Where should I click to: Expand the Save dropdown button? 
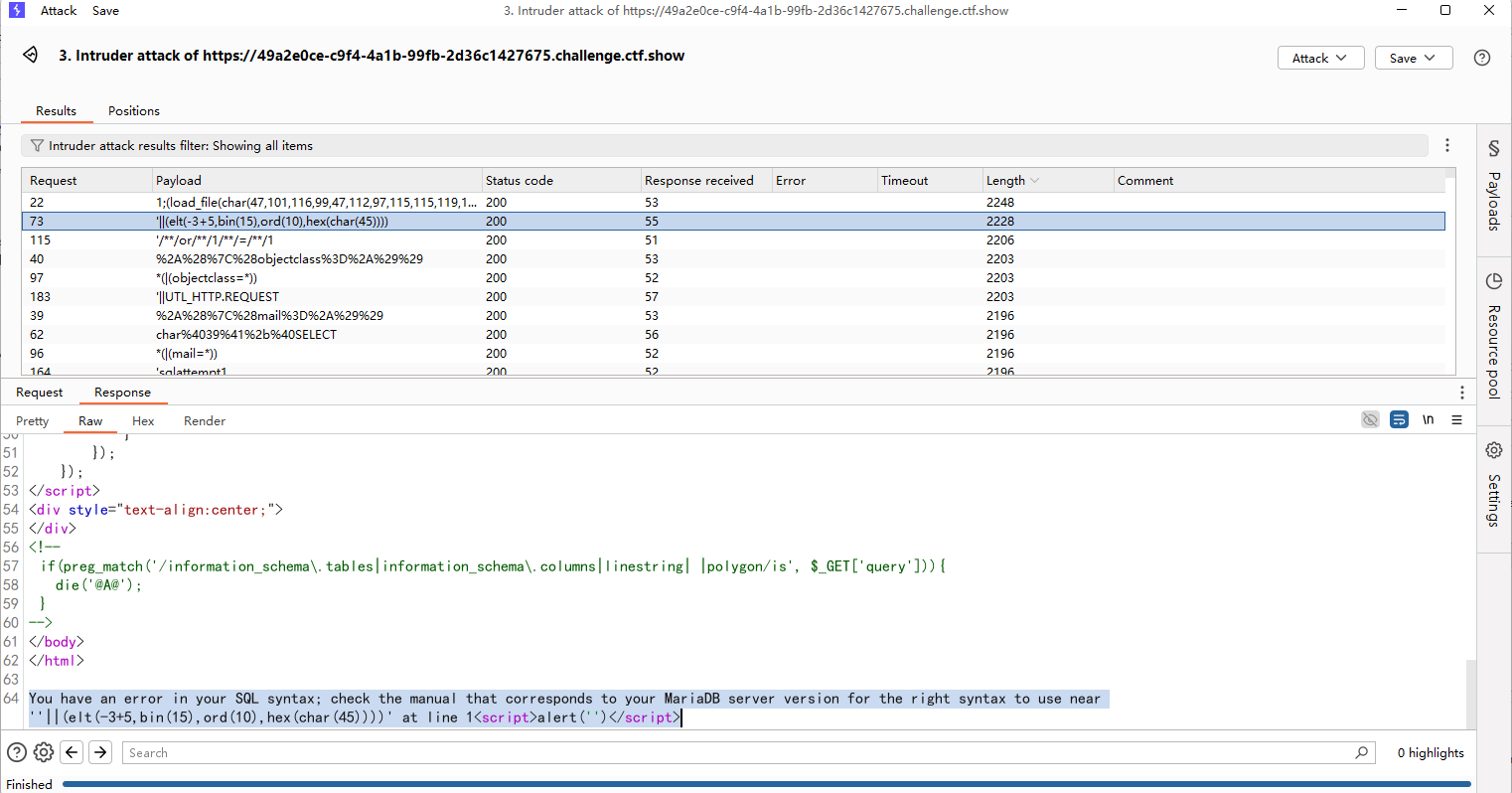point(1413,58)
